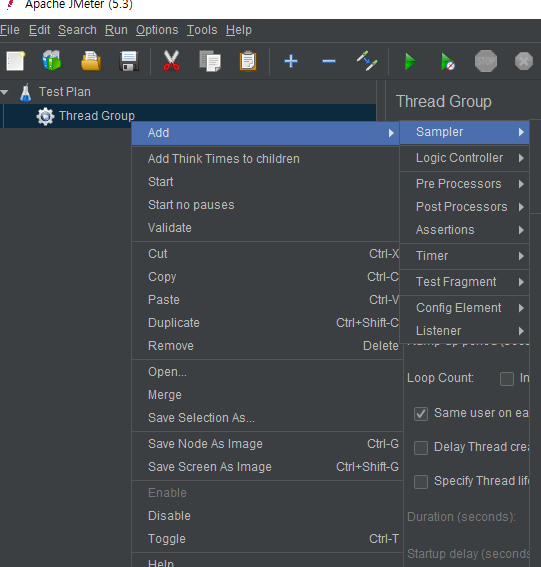541x567 pixels.
Task: Collapse the Test Plan tree node
Action: [x=5, y=92]
